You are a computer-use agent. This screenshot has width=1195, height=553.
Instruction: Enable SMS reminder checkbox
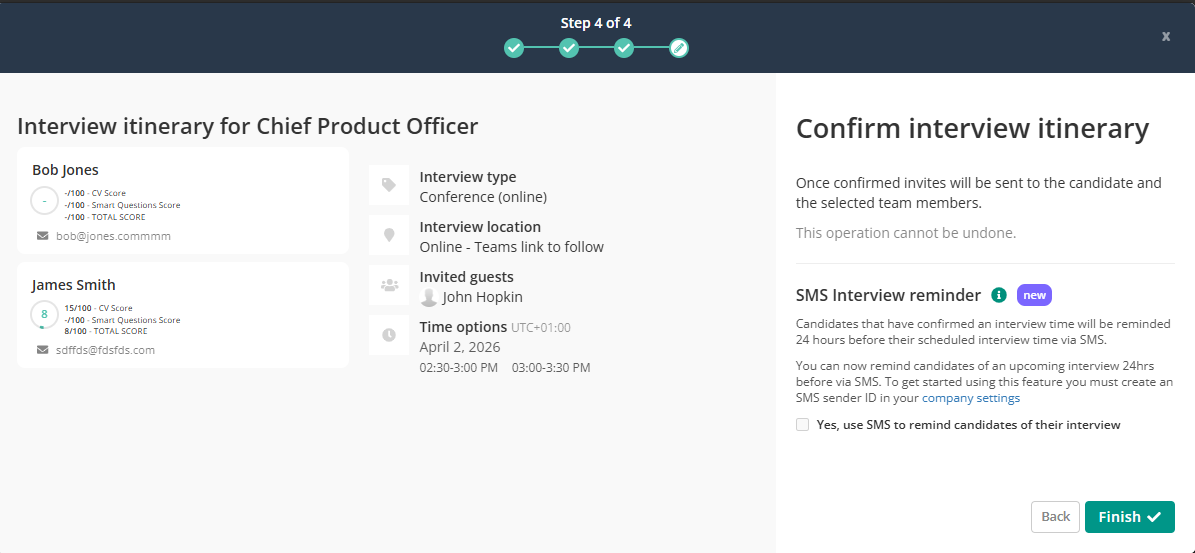802,424
